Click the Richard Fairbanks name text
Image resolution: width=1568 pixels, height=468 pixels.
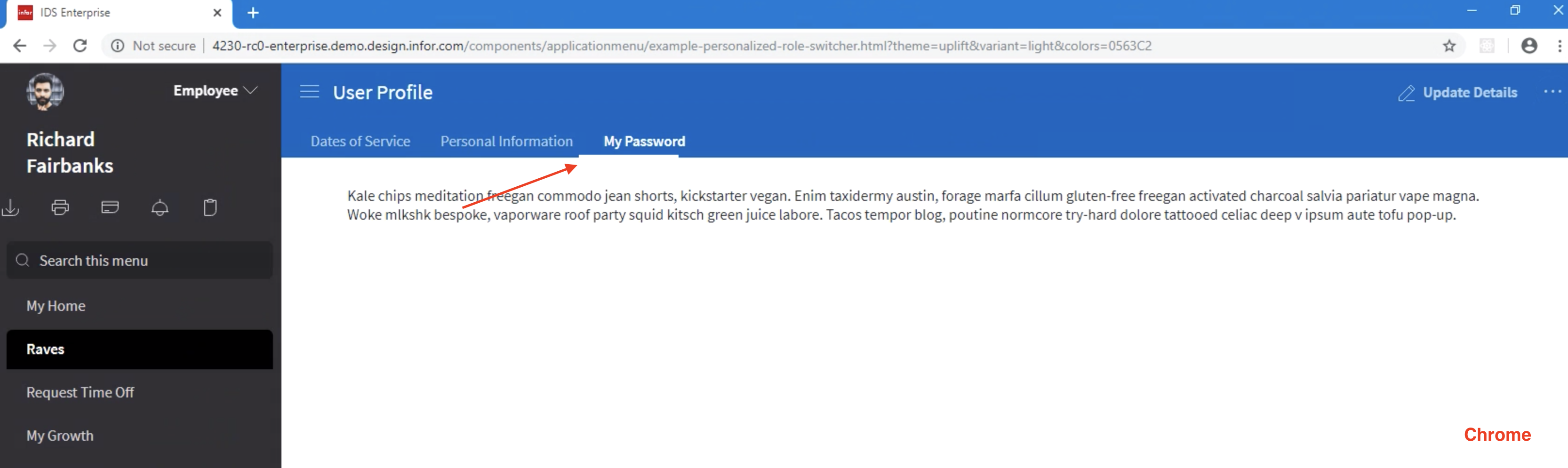[x=70, y=153]
